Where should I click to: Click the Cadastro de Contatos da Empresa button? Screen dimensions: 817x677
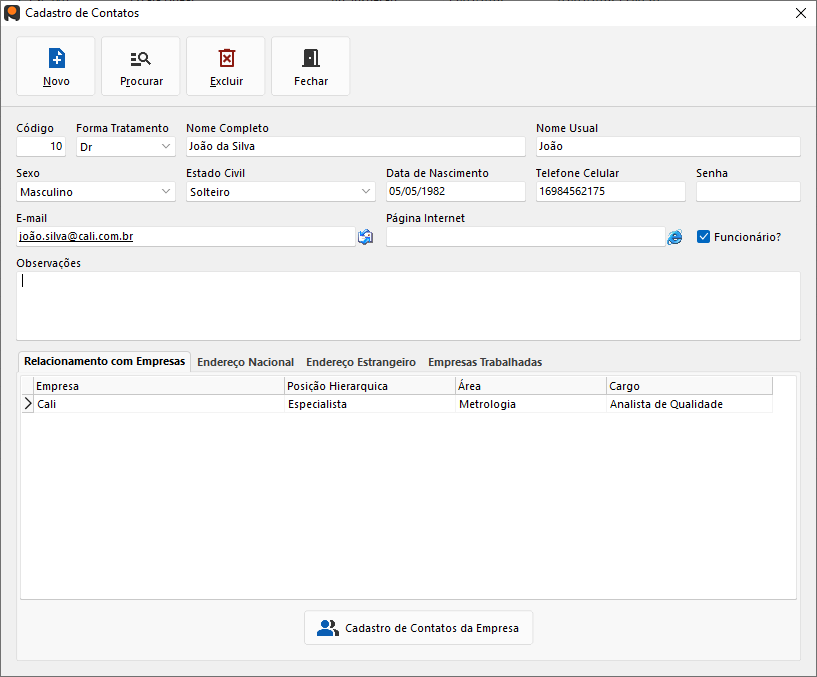pyautogui.click(x=419, y=628)
